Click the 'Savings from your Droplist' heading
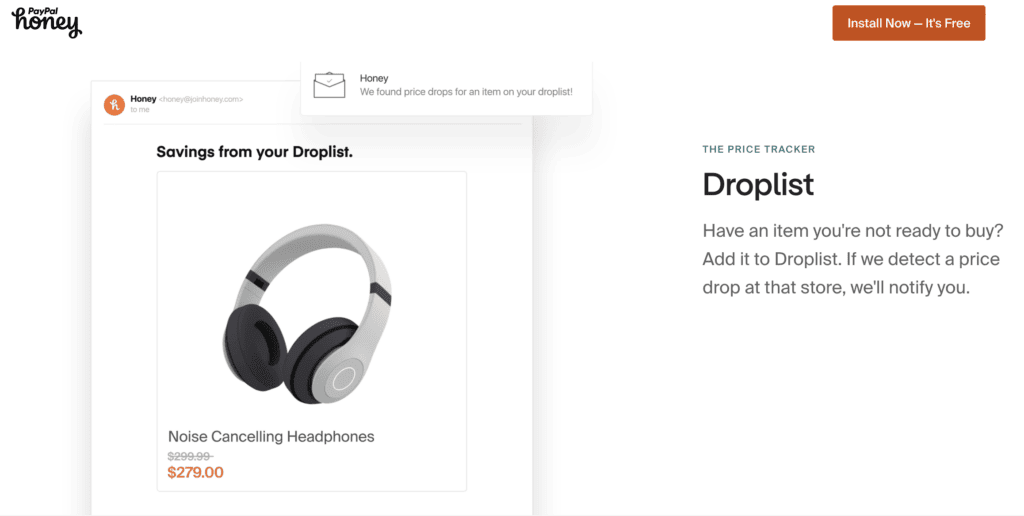 [254, 152]
